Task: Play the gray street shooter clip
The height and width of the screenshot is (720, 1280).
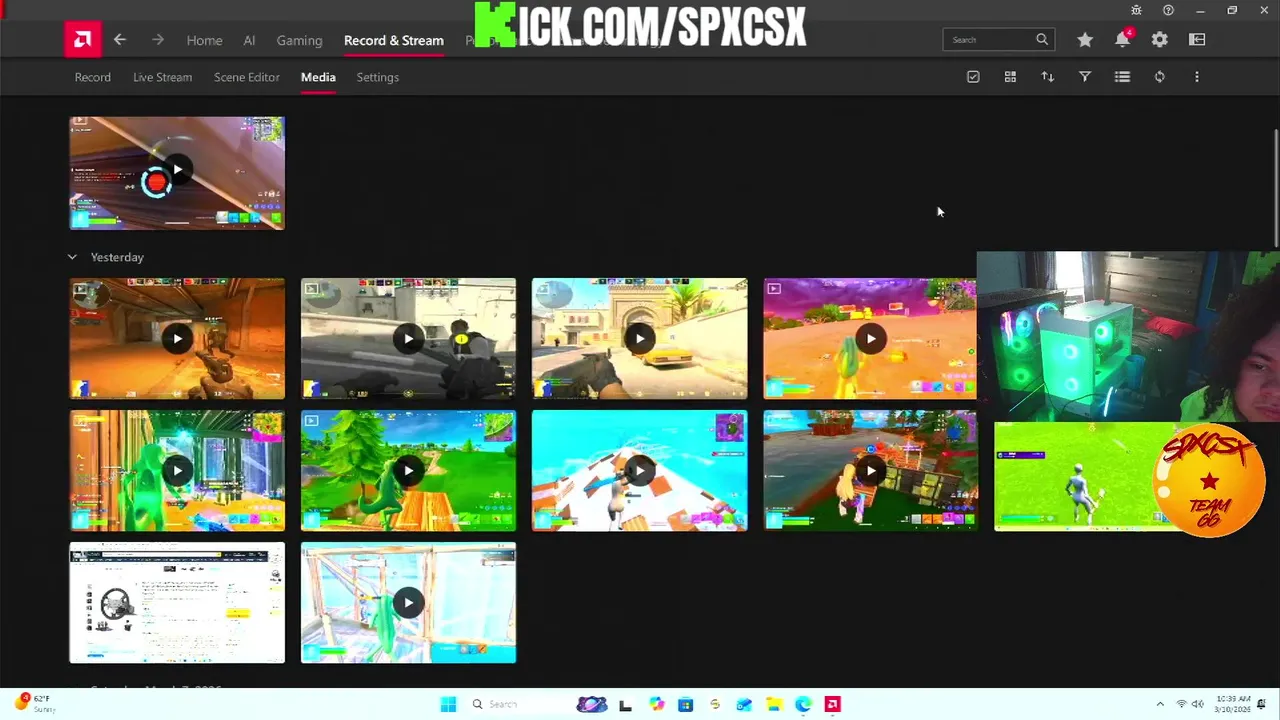Action: 408,338
